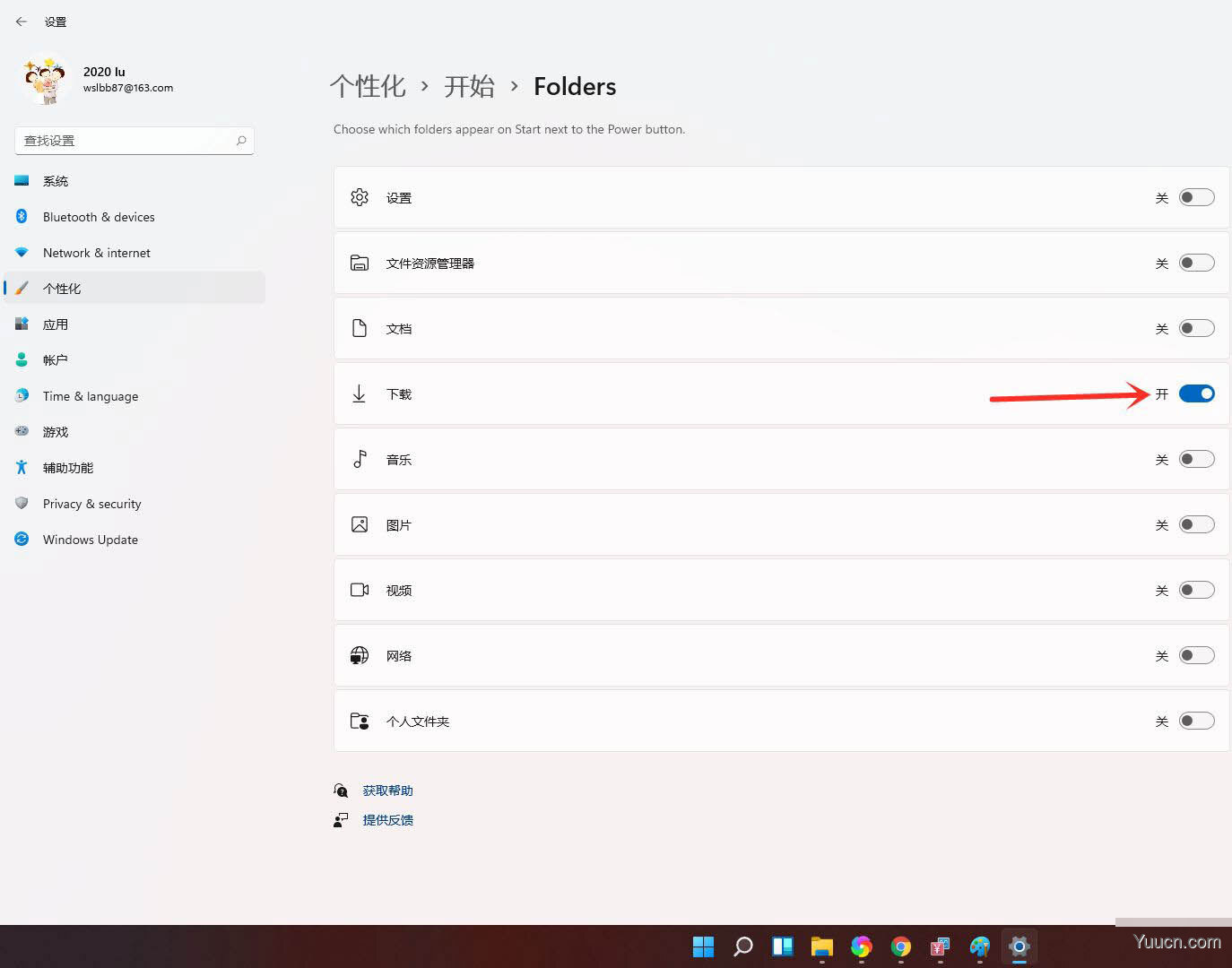
Task: Click the download arrow icon in 下载 row
Action: (359, 393)
